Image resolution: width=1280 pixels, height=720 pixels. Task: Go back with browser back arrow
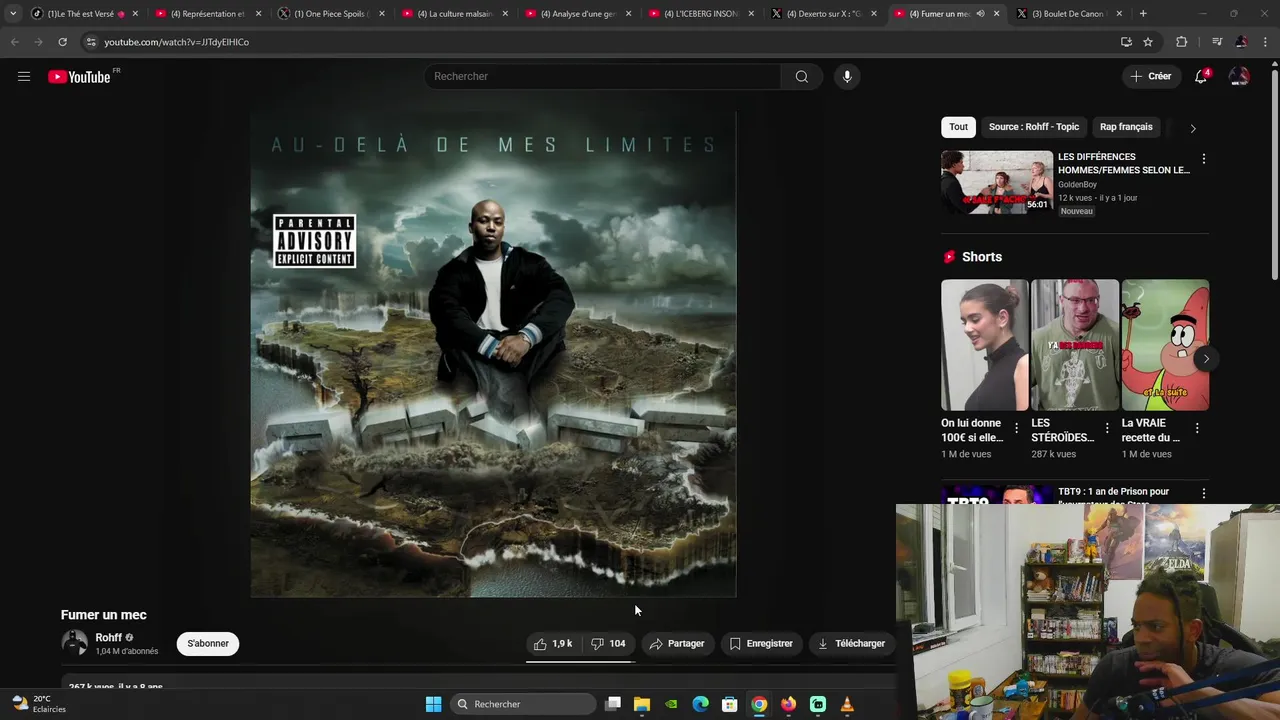point(14,42)
